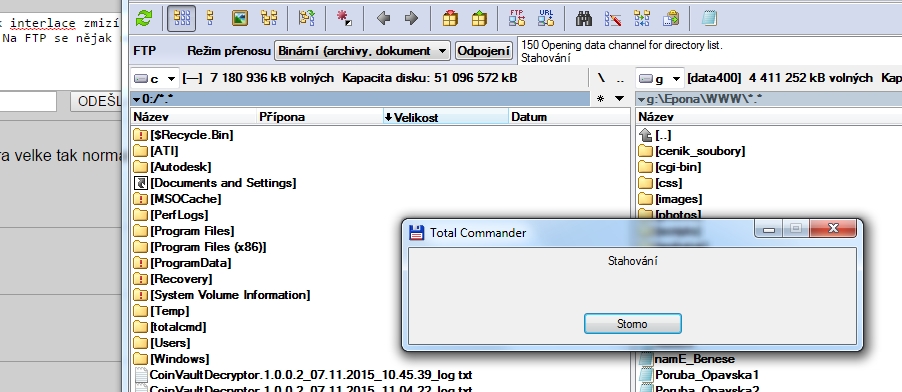Viewport: 902px width, 392px height.
Task: Click the Odpojení disconnect button
Action: [x=484, y=51]
